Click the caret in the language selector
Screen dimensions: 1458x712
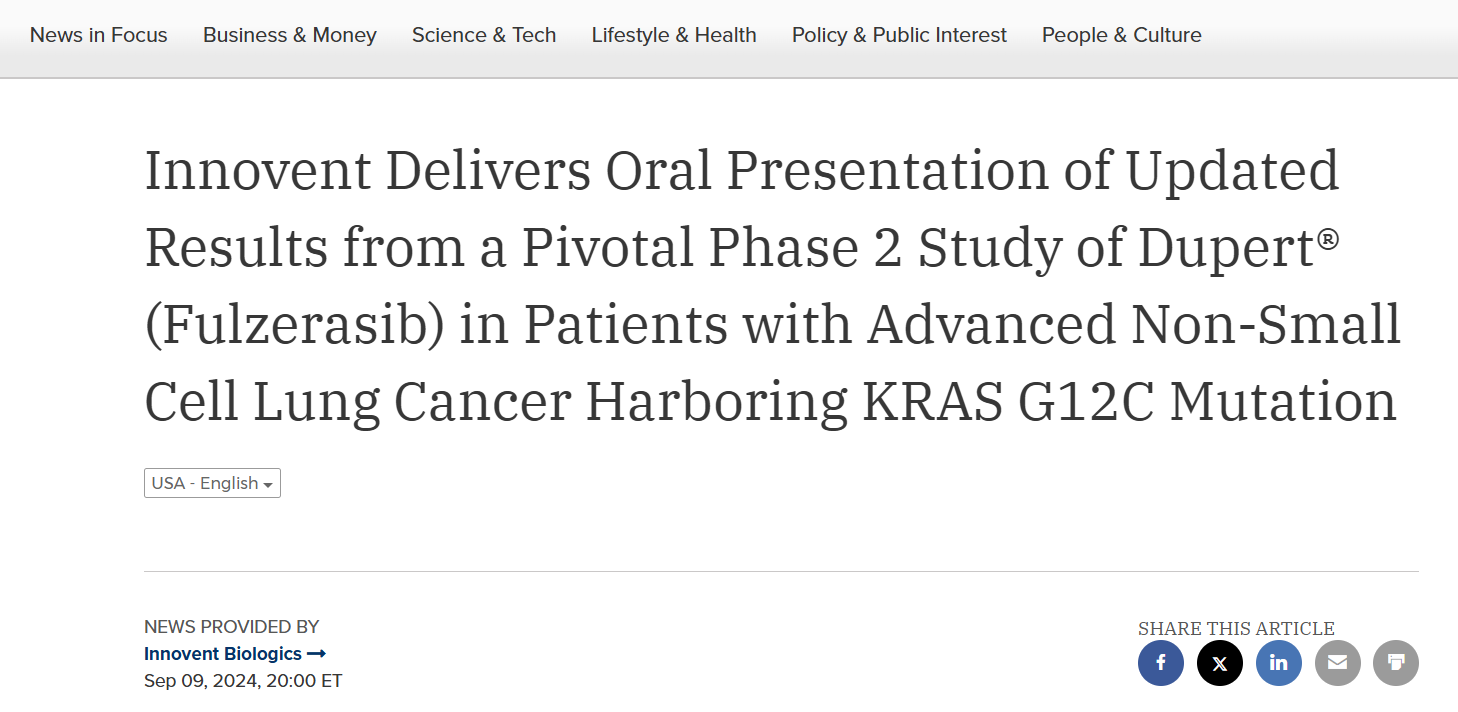(x=268, y=485)
